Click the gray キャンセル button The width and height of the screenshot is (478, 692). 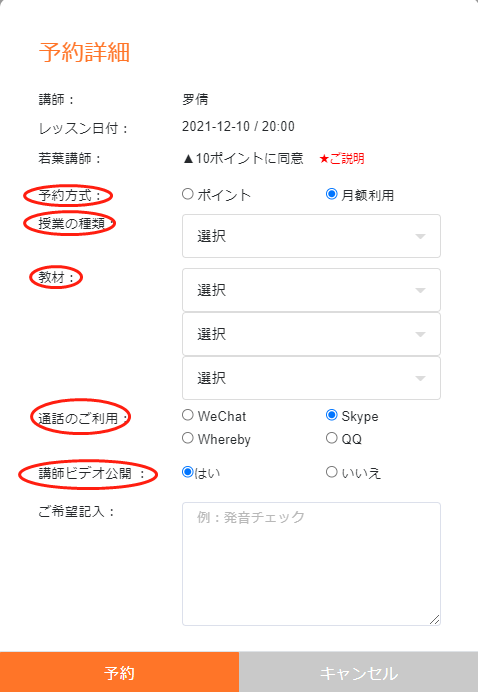tap(358, 672)
